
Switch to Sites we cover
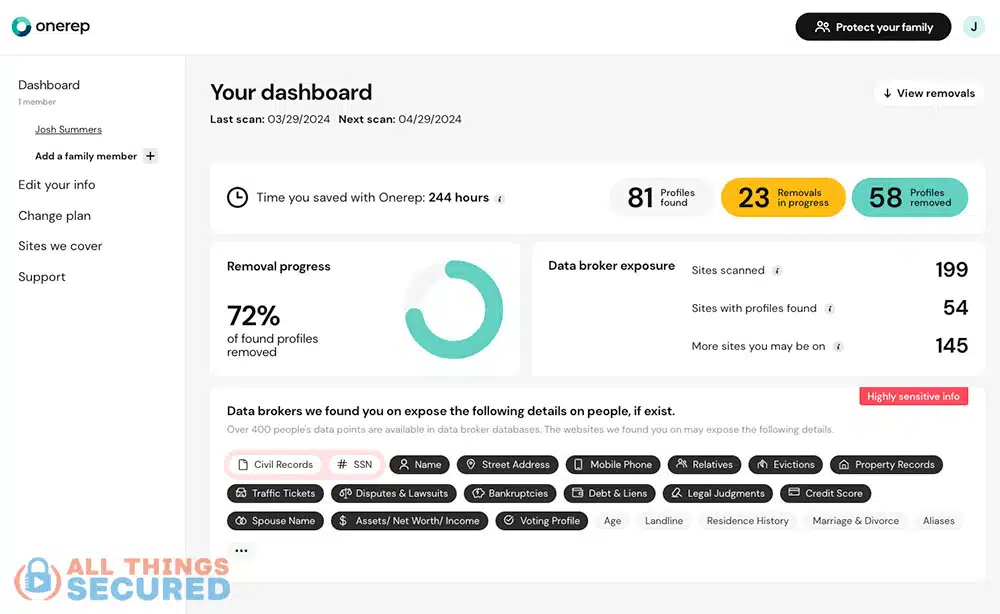tap(59, 246)
